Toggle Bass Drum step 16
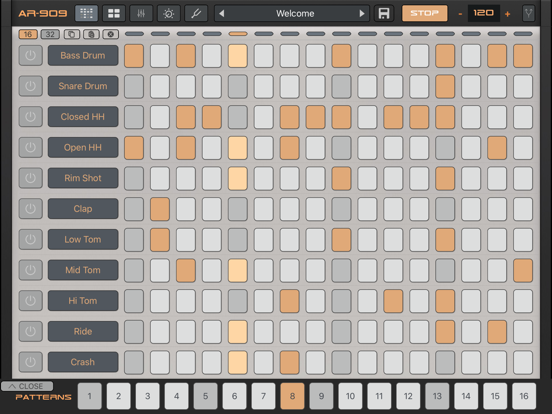The width and height of the screenshot is (552, 414). point(523,56)
